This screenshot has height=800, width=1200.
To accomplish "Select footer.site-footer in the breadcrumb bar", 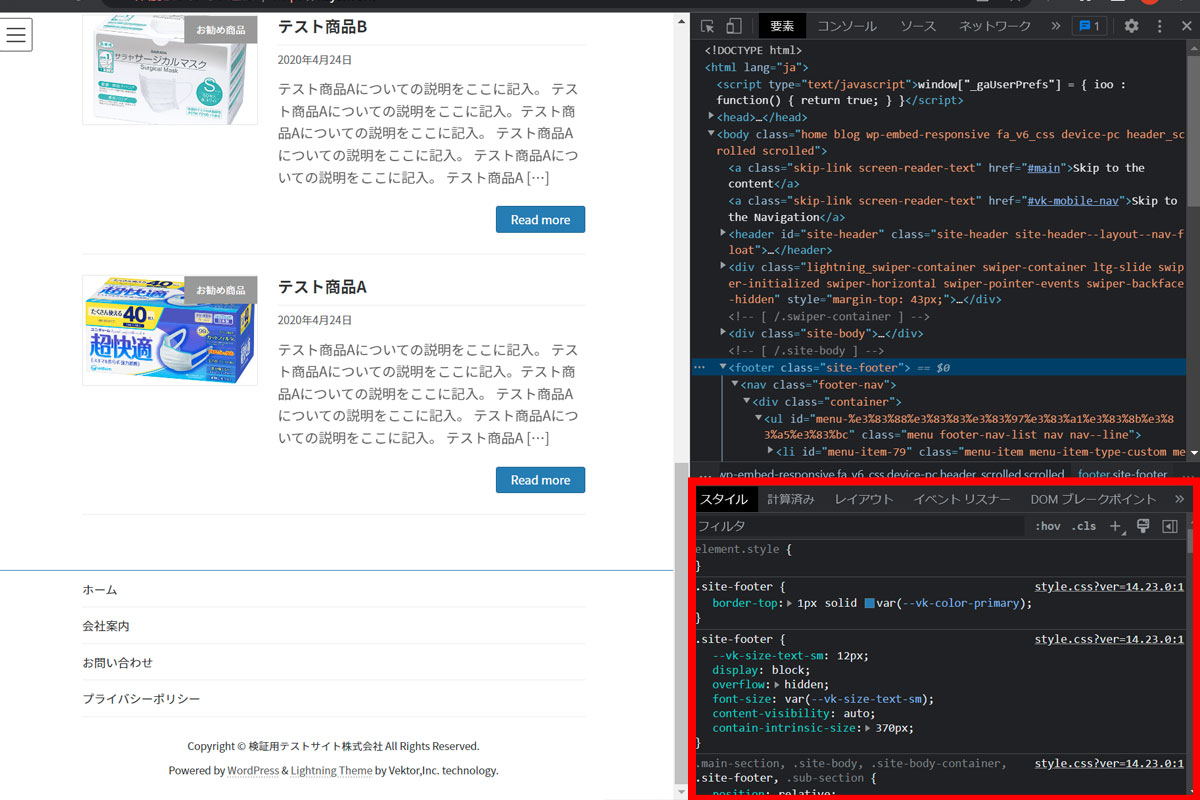I will pyautogui.click(x=1123, y=474).
